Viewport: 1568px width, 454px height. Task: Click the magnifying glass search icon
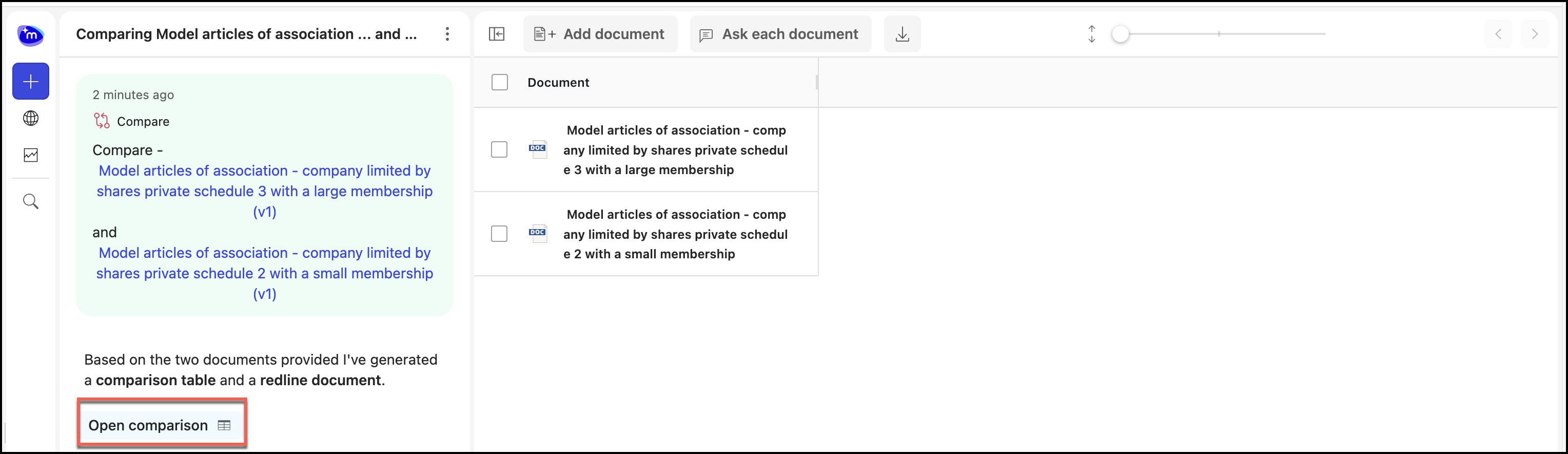click(x=30, y=202)
